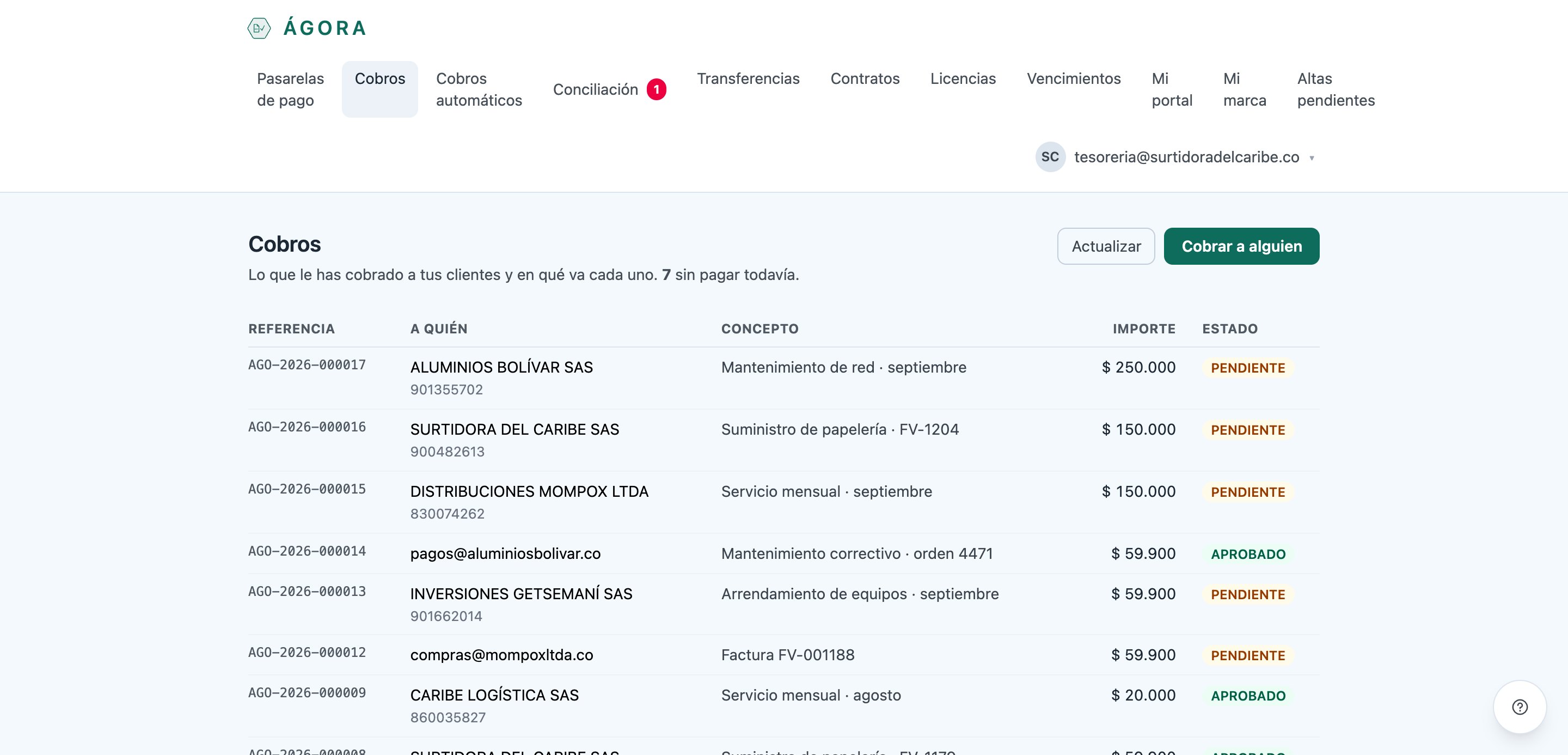Click Suministro de papelería · FV-1204 concept

[x=840, y=429]
